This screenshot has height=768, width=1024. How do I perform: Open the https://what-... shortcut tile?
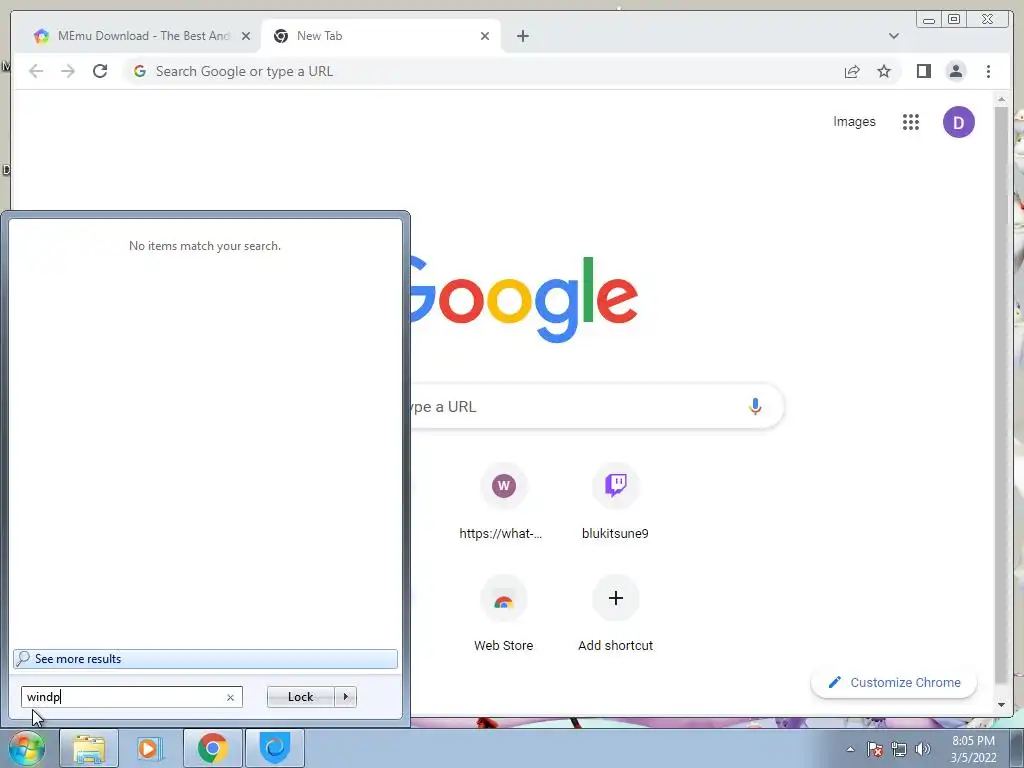click(x=503, y=503)
